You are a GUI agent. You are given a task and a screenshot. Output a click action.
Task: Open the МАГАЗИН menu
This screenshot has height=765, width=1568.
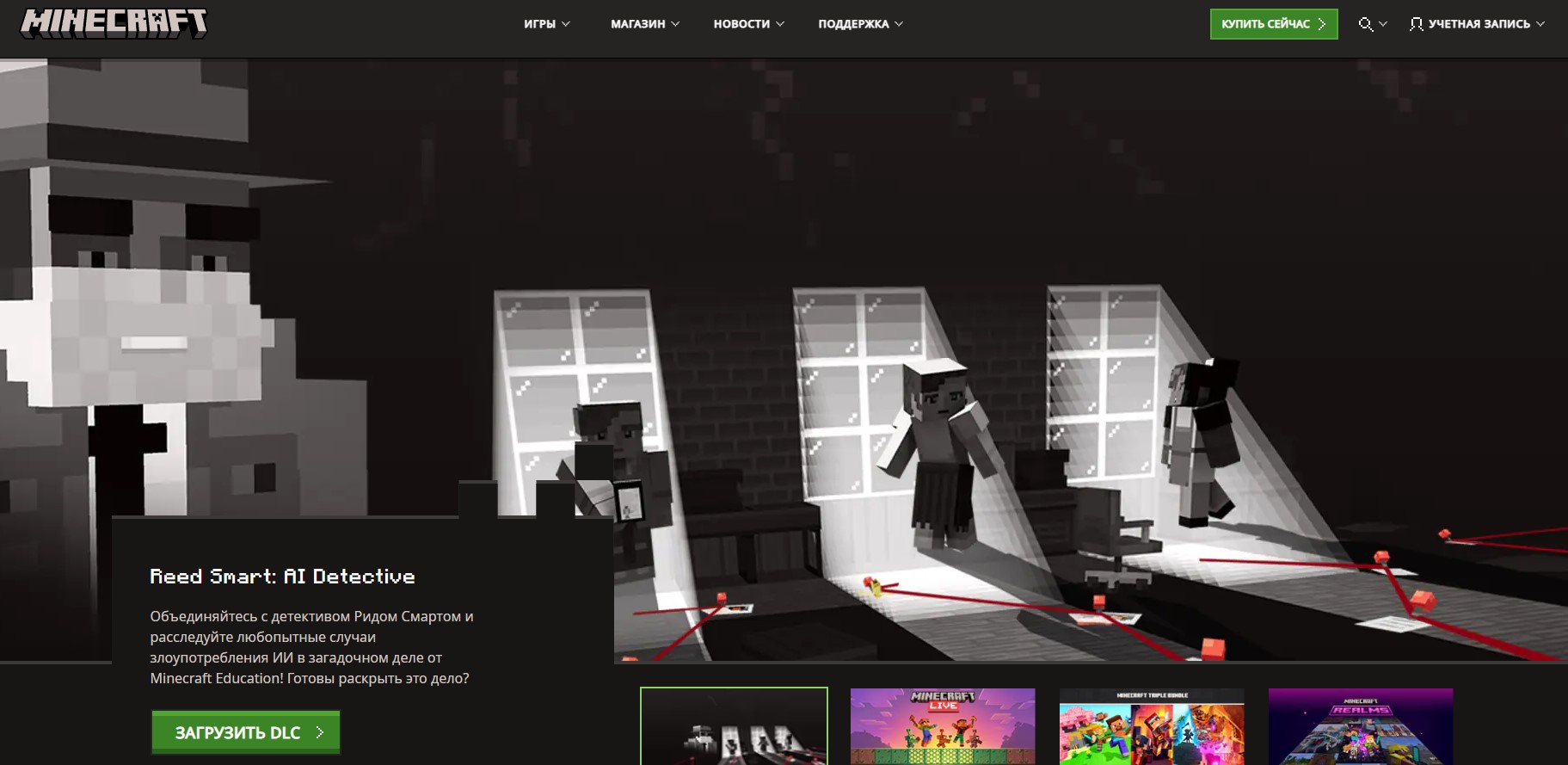coord(637,24)
